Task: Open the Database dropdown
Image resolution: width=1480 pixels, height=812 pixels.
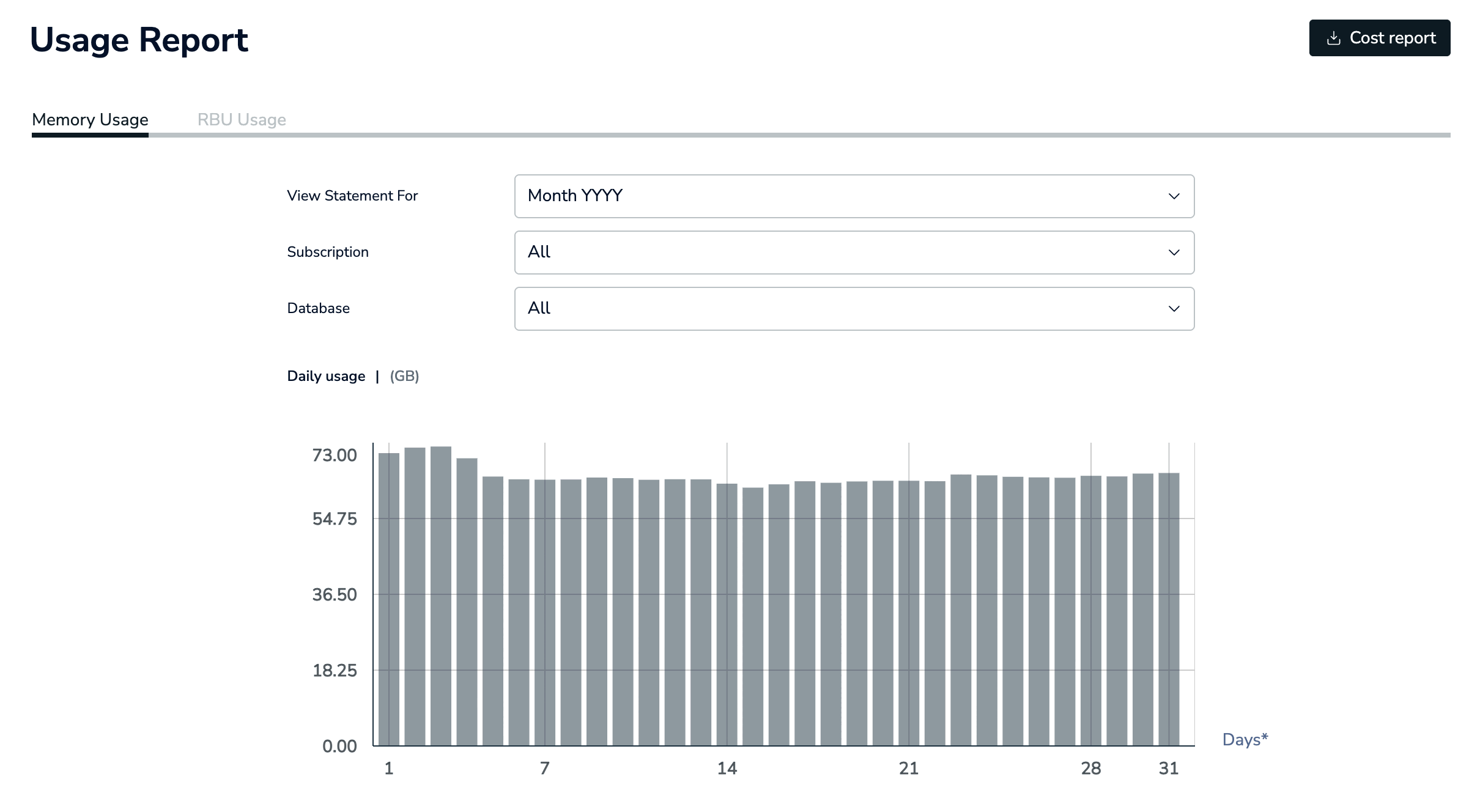Action: pos(854,309)
